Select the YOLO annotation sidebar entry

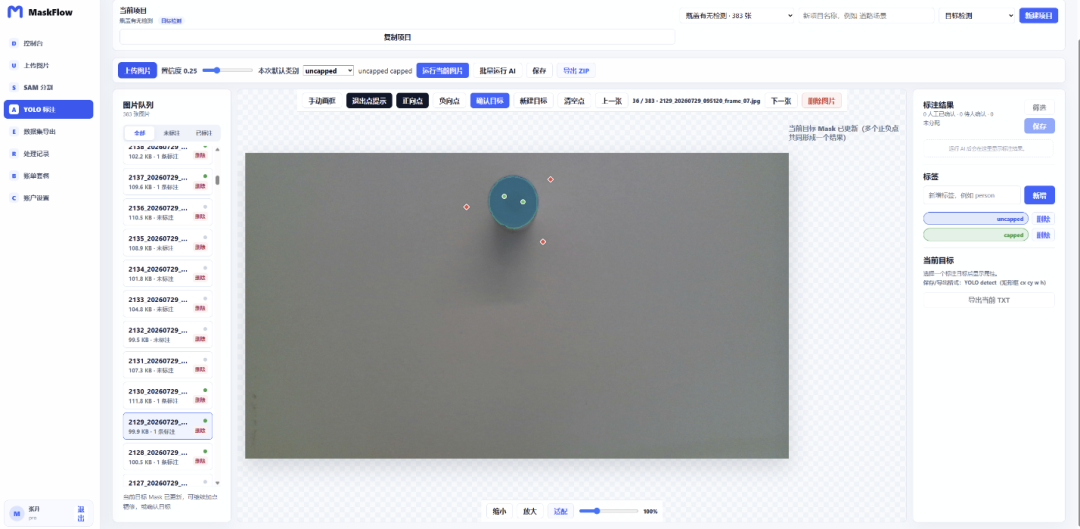pyautogui.click(x=48, y=110)
